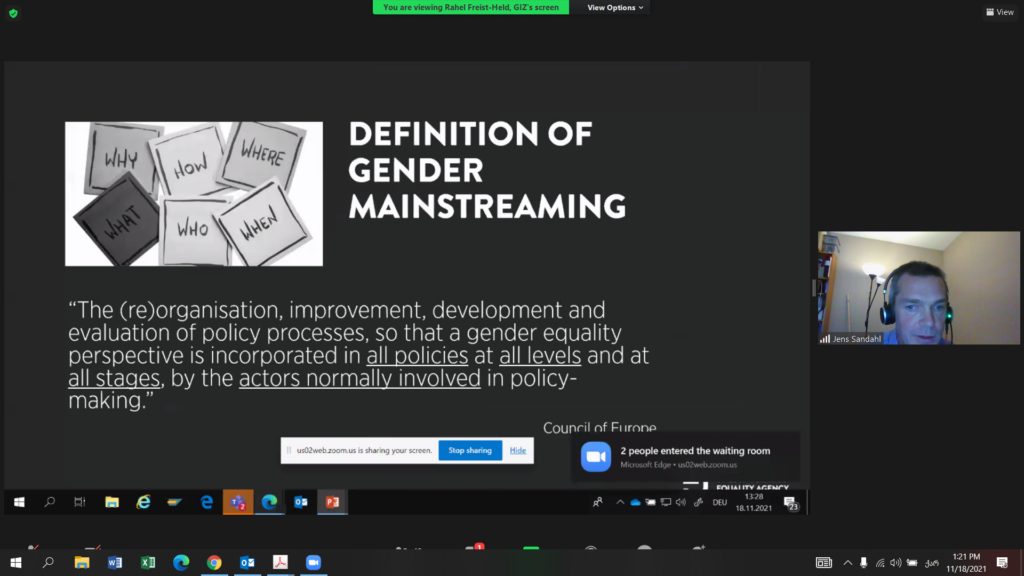This screenshot has height=576, width=1024.
Task: Click the Zoom encryption shield icon
Action: [13, 13]
